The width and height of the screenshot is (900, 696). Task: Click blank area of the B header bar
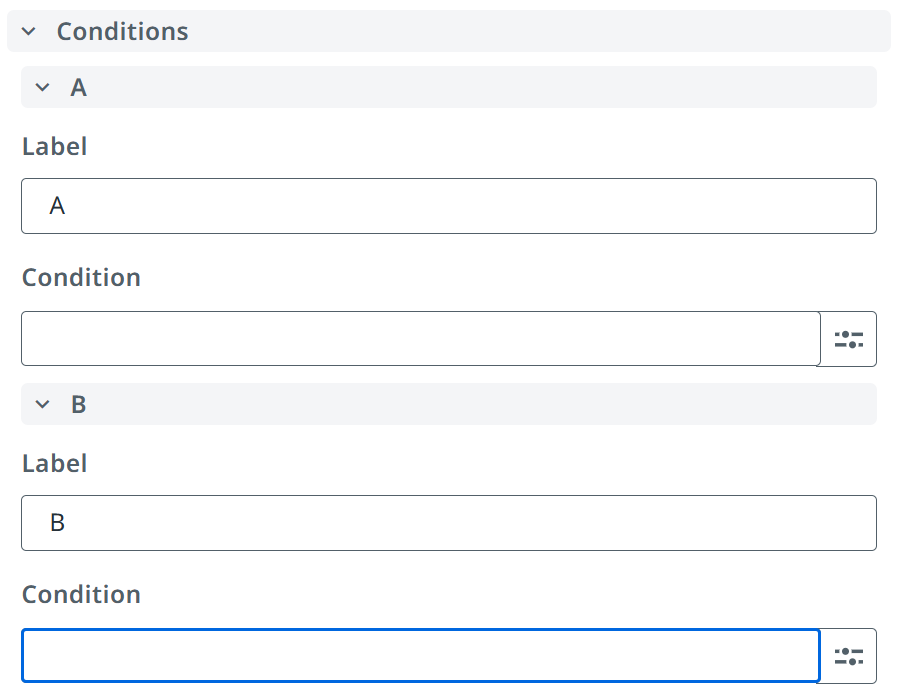point(482,404)
